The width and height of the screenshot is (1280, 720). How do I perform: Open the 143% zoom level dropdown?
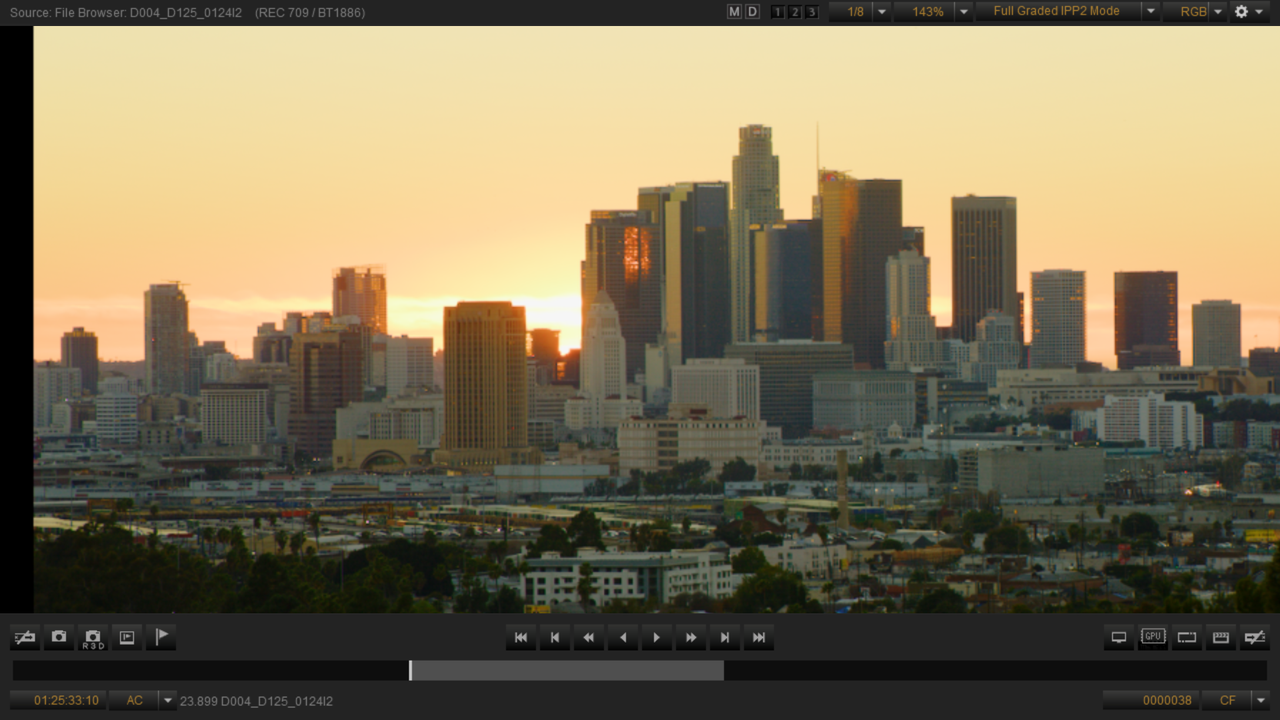962,12
